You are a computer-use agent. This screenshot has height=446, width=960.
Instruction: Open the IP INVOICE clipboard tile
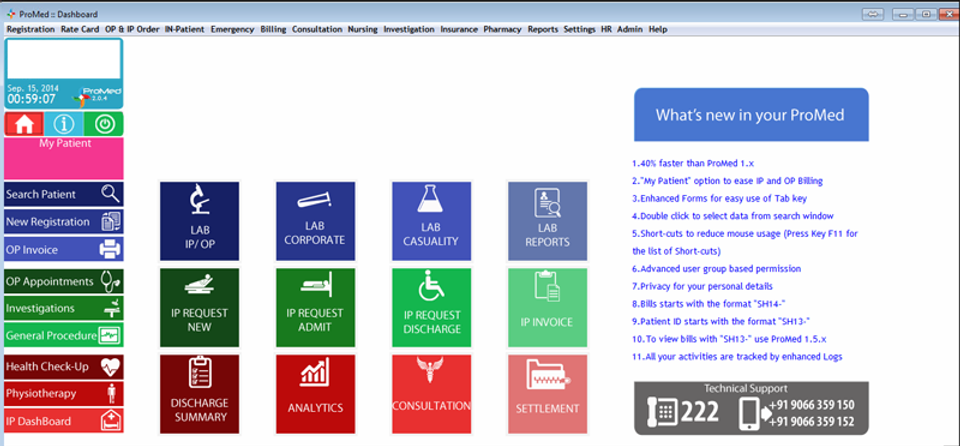[x=547, y=308]
